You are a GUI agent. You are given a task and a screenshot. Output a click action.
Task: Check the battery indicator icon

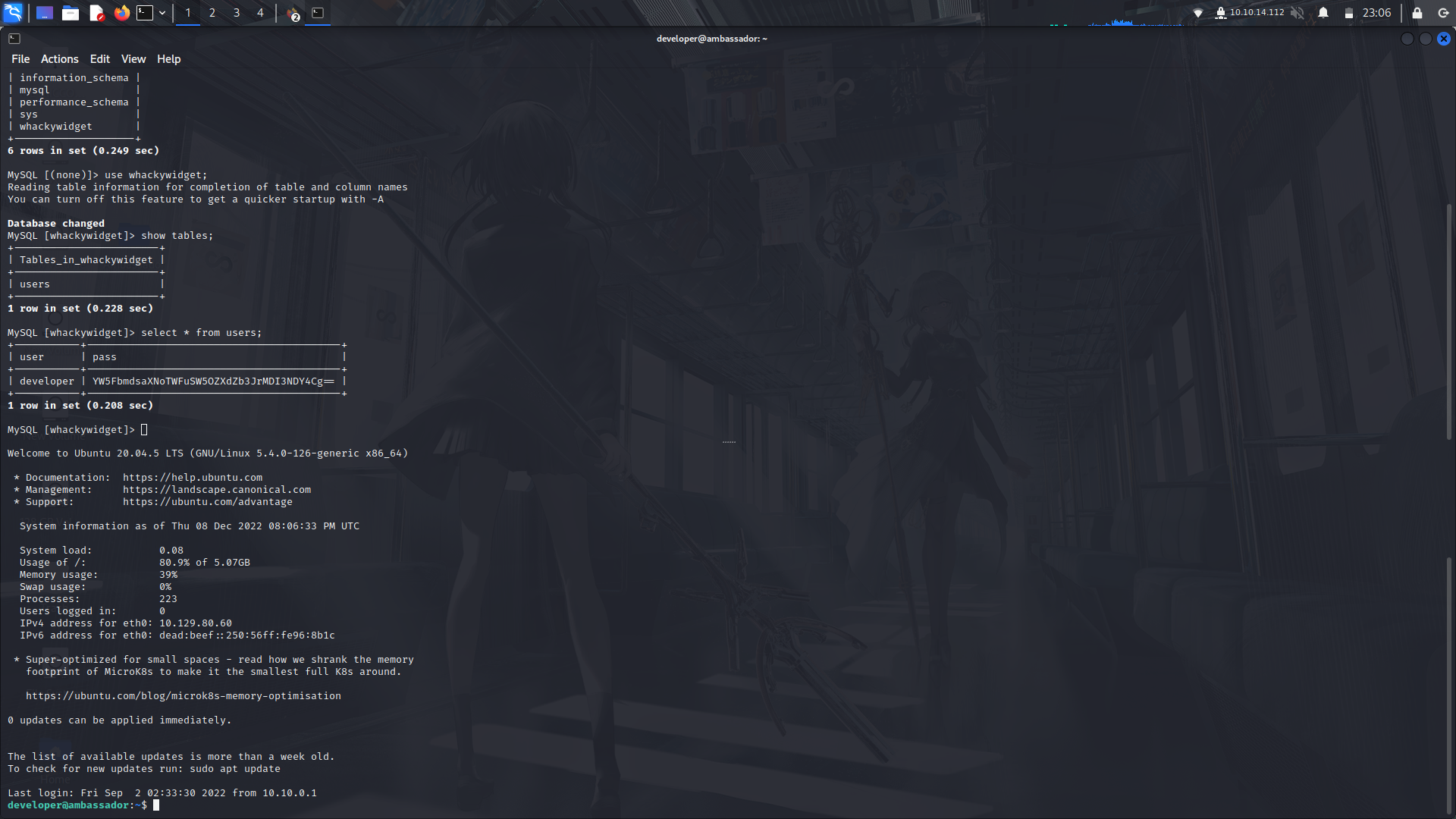(x=1349, y=13)
